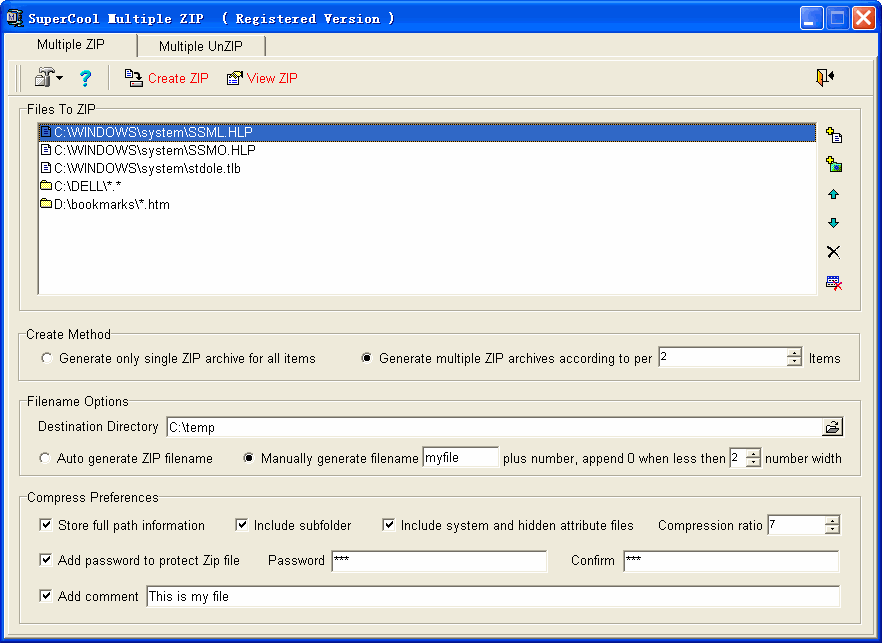The height and width of the screenshot is (643, 882).
Task: Browse for destination directory folder icon
Action: click(832, 428)
